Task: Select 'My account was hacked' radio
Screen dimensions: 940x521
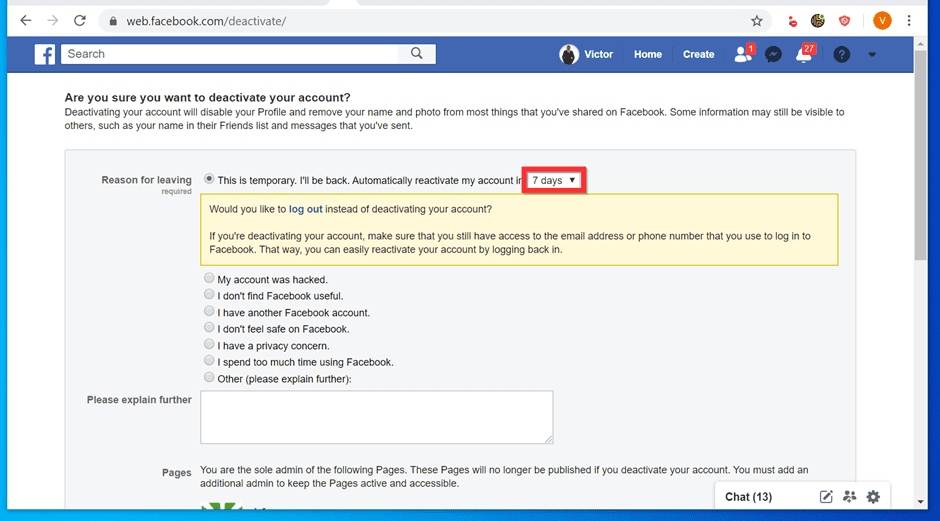Action: 209,278
